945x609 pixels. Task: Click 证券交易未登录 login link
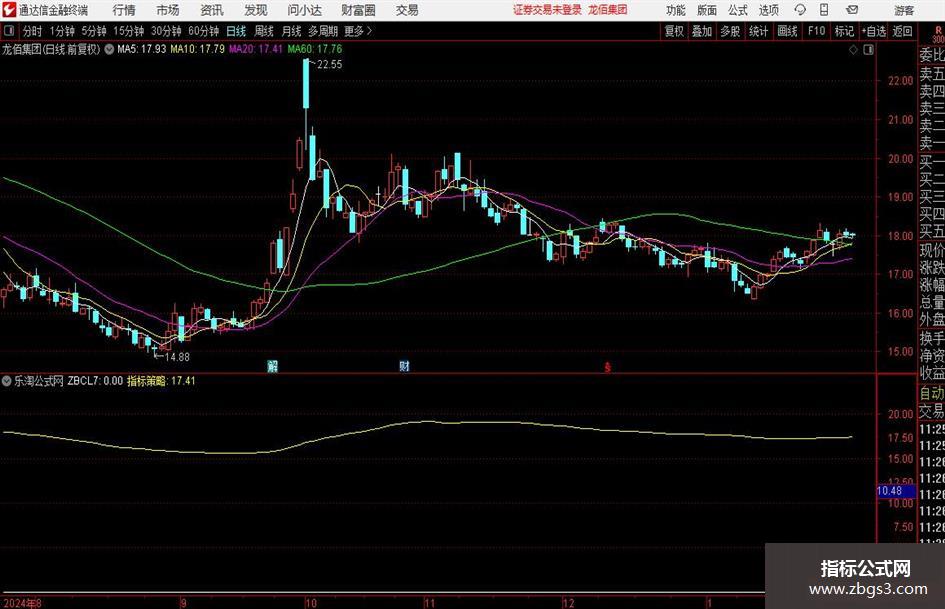tap(547, 10)
